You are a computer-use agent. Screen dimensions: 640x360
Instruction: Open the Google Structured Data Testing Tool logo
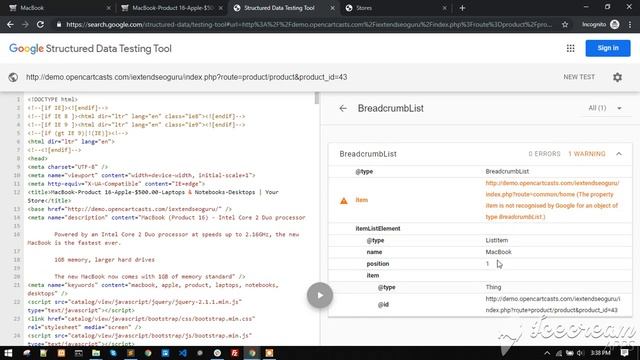click(x=90, y=49)
